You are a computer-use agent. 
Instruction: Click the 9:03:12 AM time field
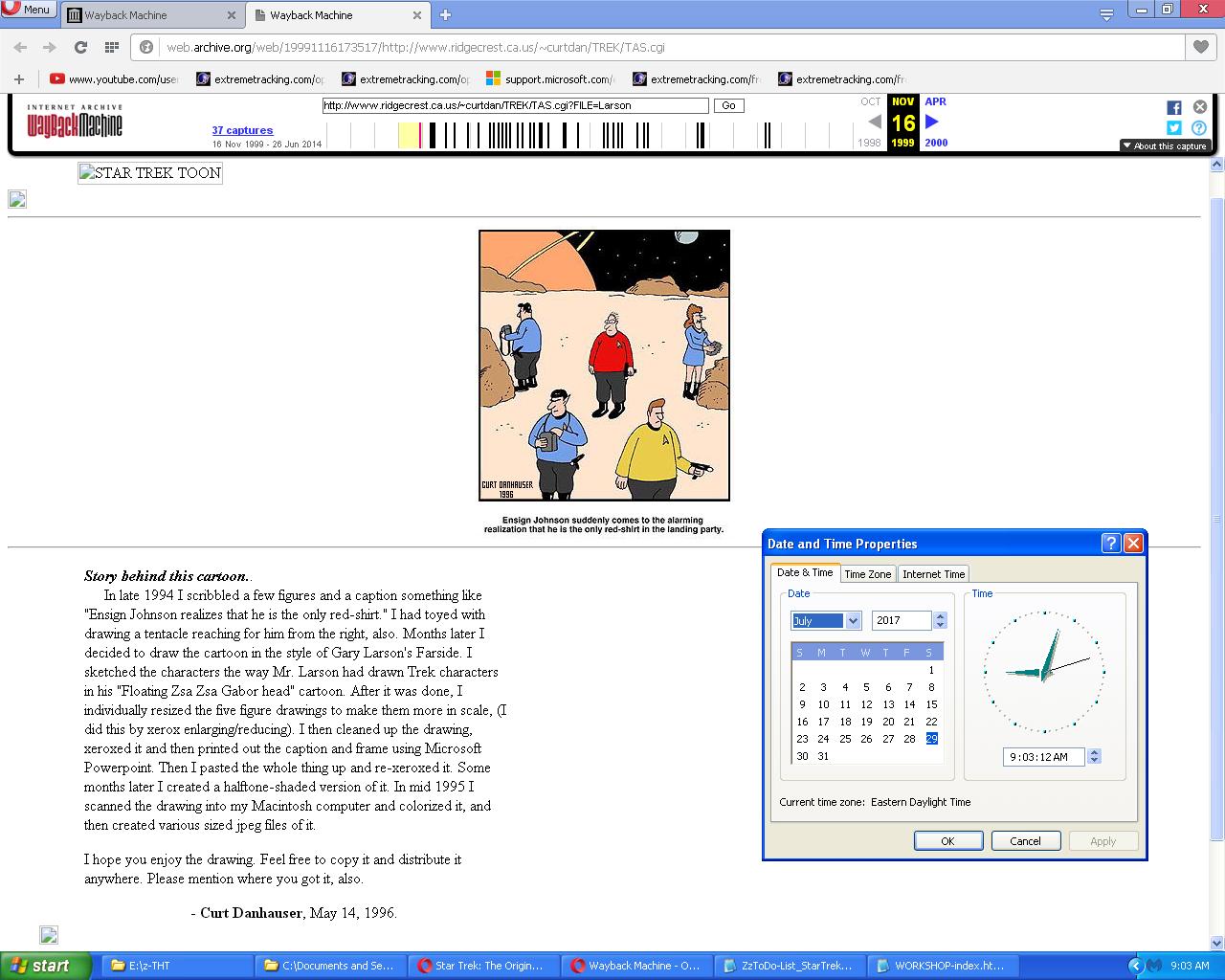1045,757
